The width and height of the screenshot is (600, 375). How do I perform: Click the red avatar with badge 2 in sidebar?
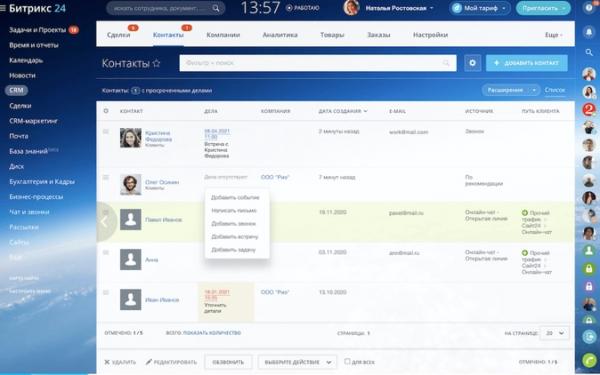coord(589,110)
